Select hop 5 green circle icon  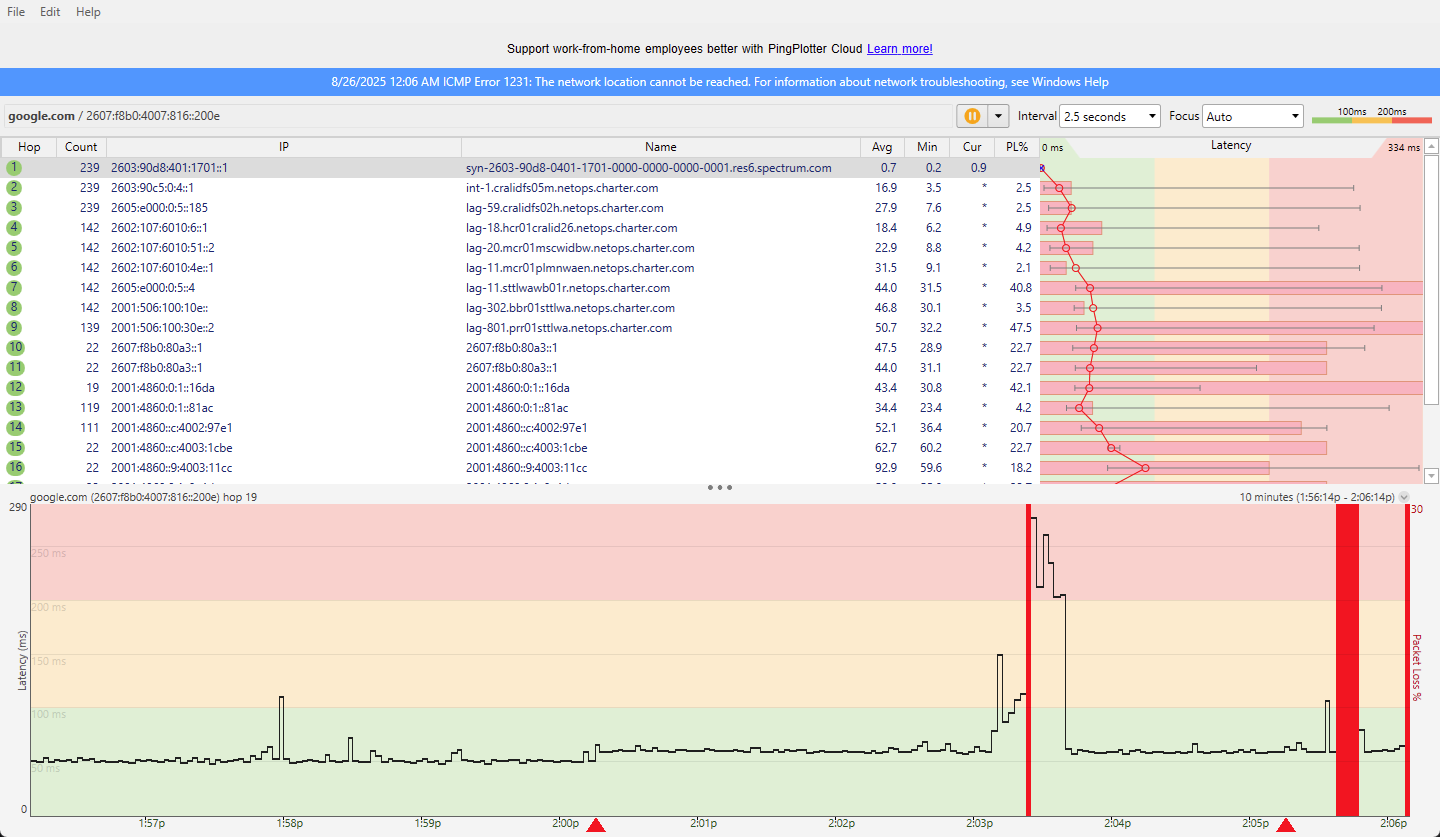[14, 248]
